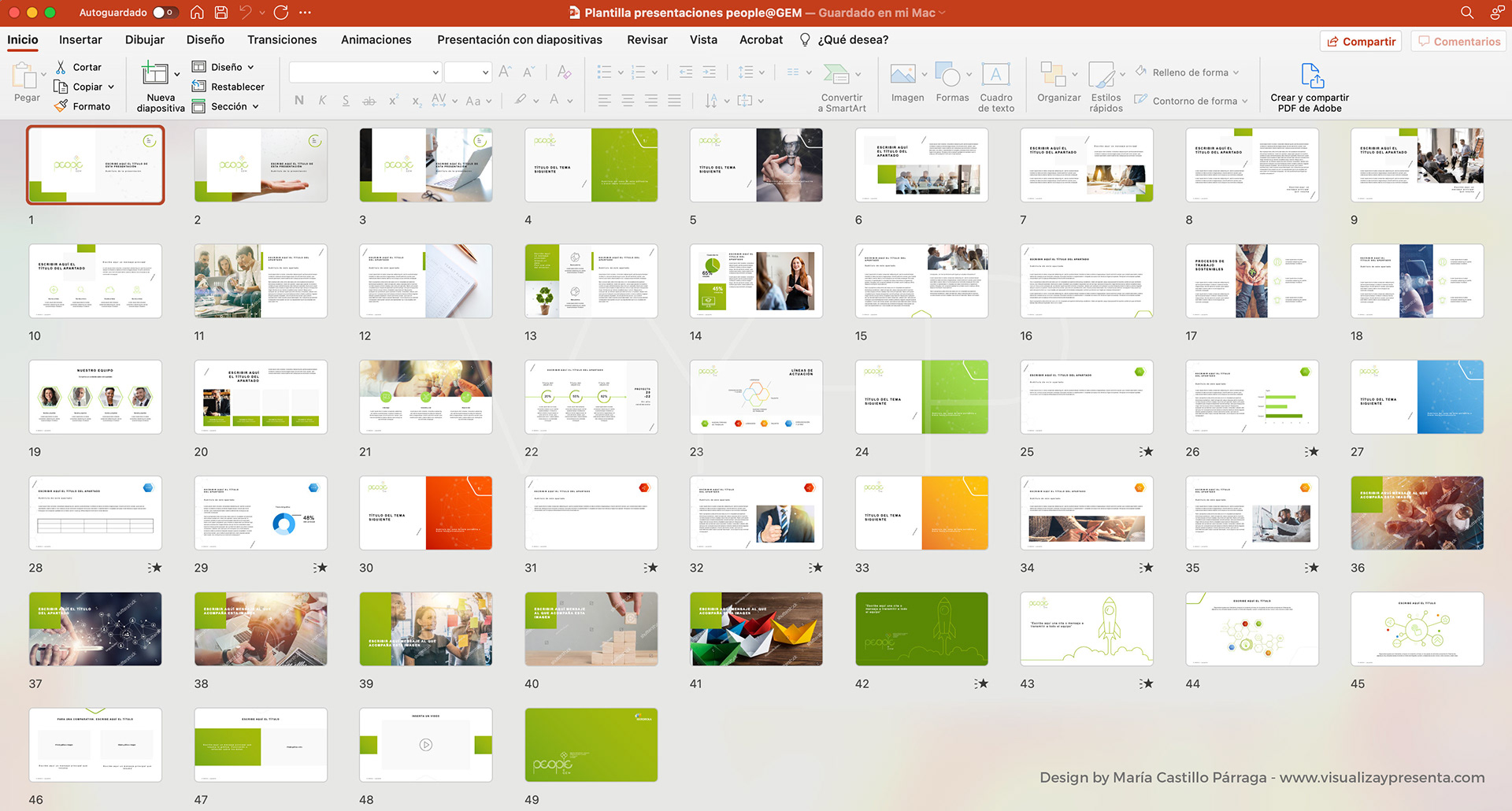Toggle subscript formatting
Viewport: 1512px width, 811px height.
(x=416, y=101)
